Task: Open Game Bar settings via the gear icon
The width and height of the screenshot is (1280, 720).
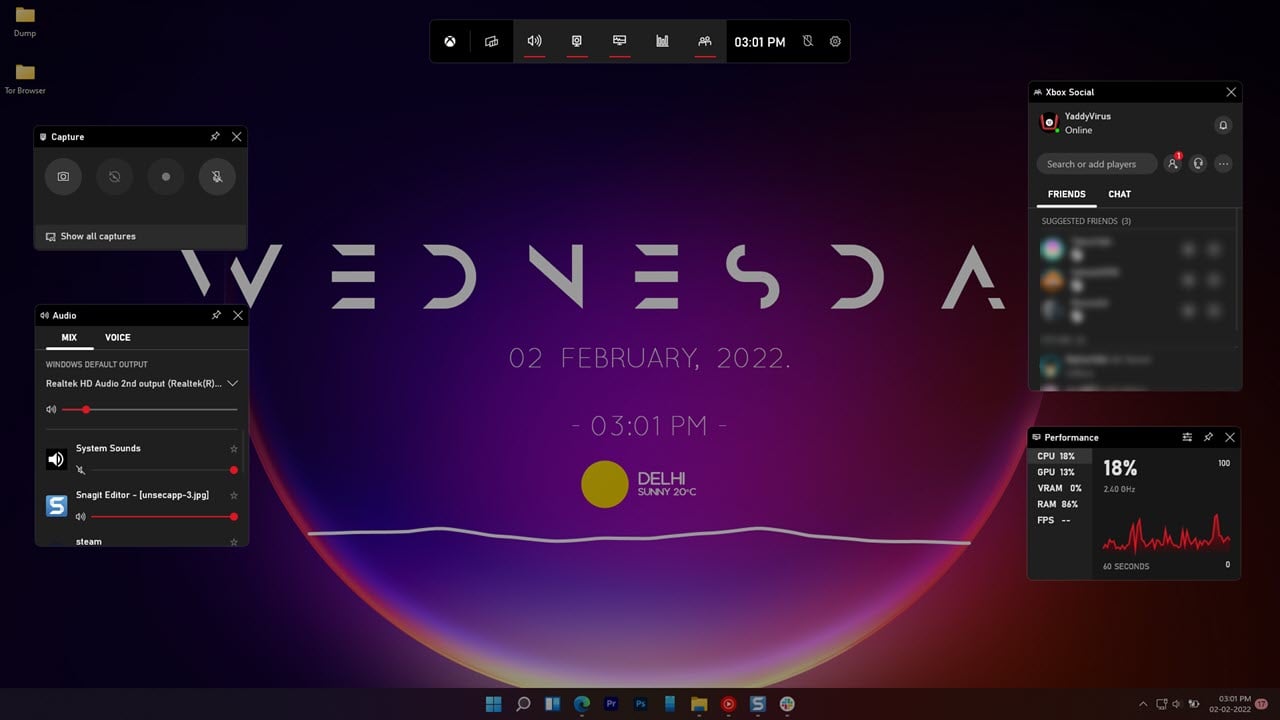Action: tap(835, 41)
